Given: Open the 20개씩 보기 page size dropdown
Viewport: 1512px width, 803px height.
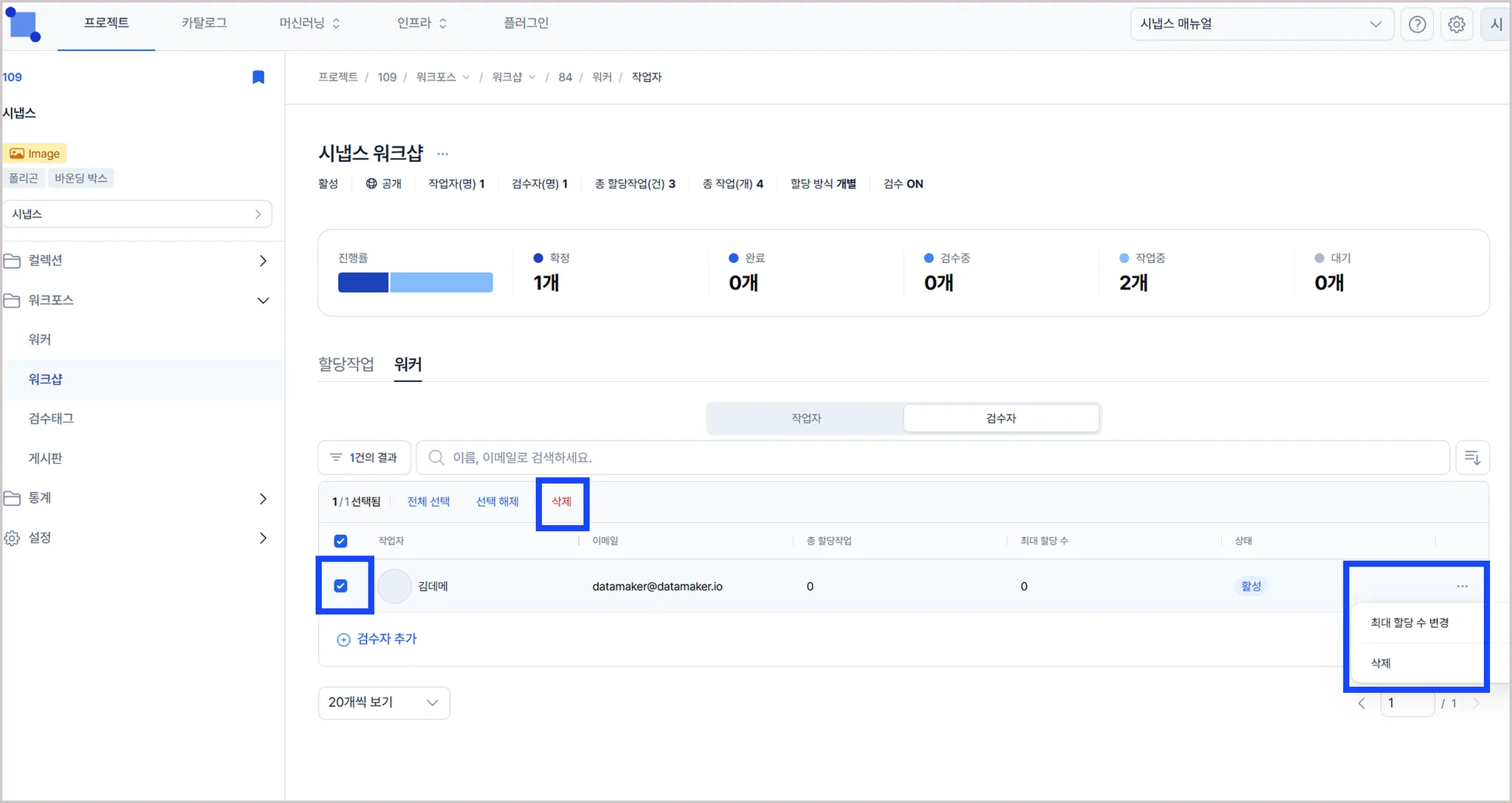Looking at the screenshot, I should 383,703.
